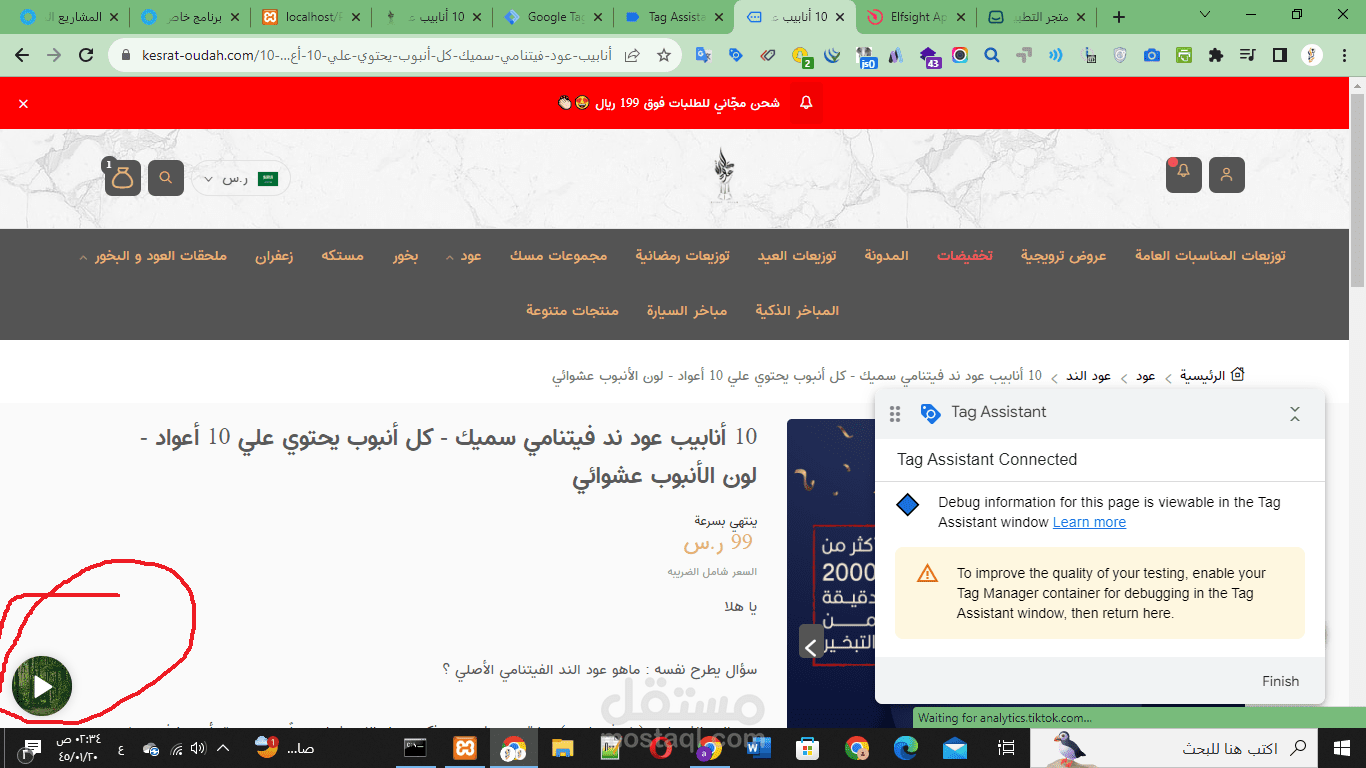Viewport: 1366px width, 768px height.
Task: Open the user account icon
Action: pyautogui.click(x=1227, y=174)
